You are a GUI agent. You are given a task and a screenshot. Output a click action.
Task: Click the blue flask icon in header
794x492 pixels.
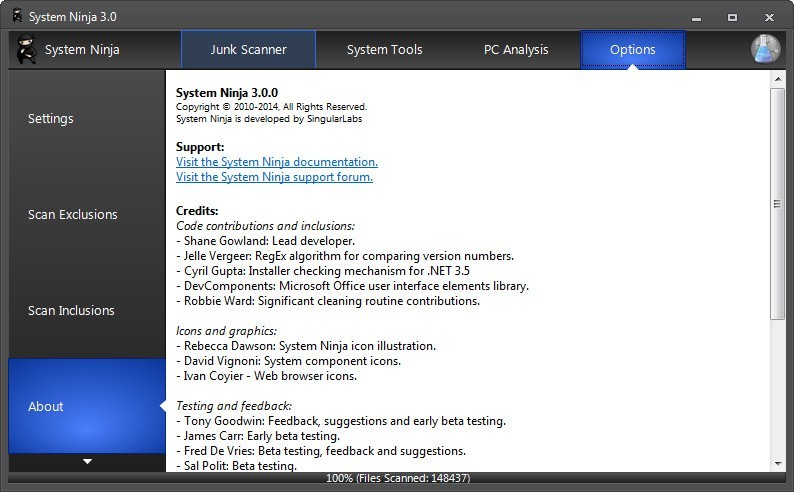(x=766, y=49)
